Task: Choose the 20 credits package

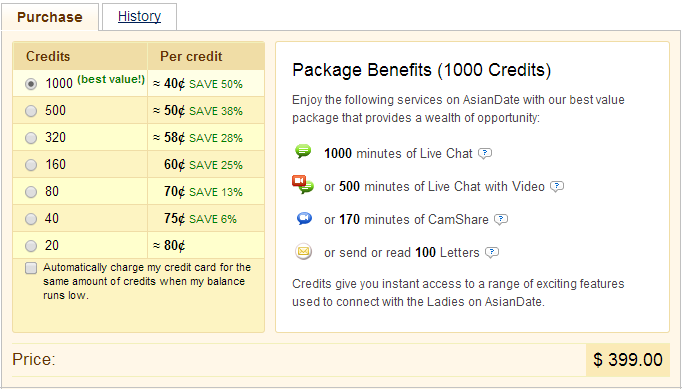Action: (x=31, y=246)
